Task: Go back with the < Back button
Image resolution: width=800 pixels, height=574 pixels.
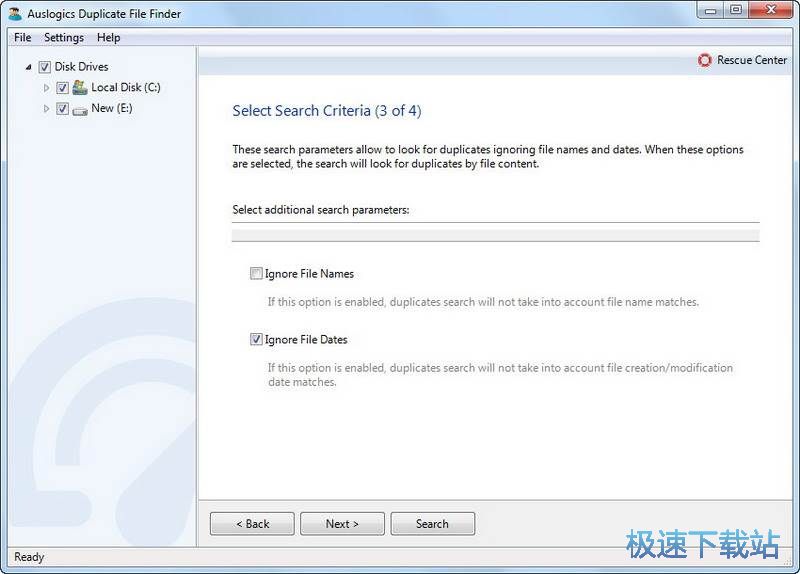Action: (252, 524)
